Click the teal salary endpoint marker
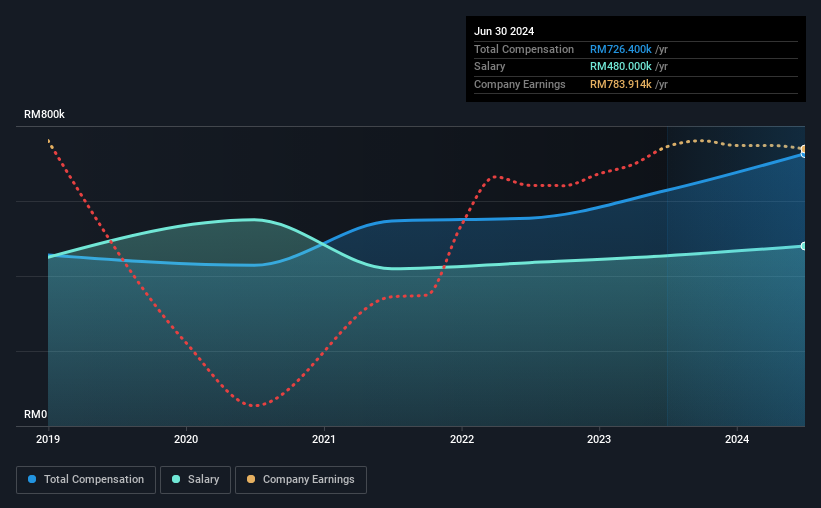Screen dimensions: 821x508 pos(803,246)
